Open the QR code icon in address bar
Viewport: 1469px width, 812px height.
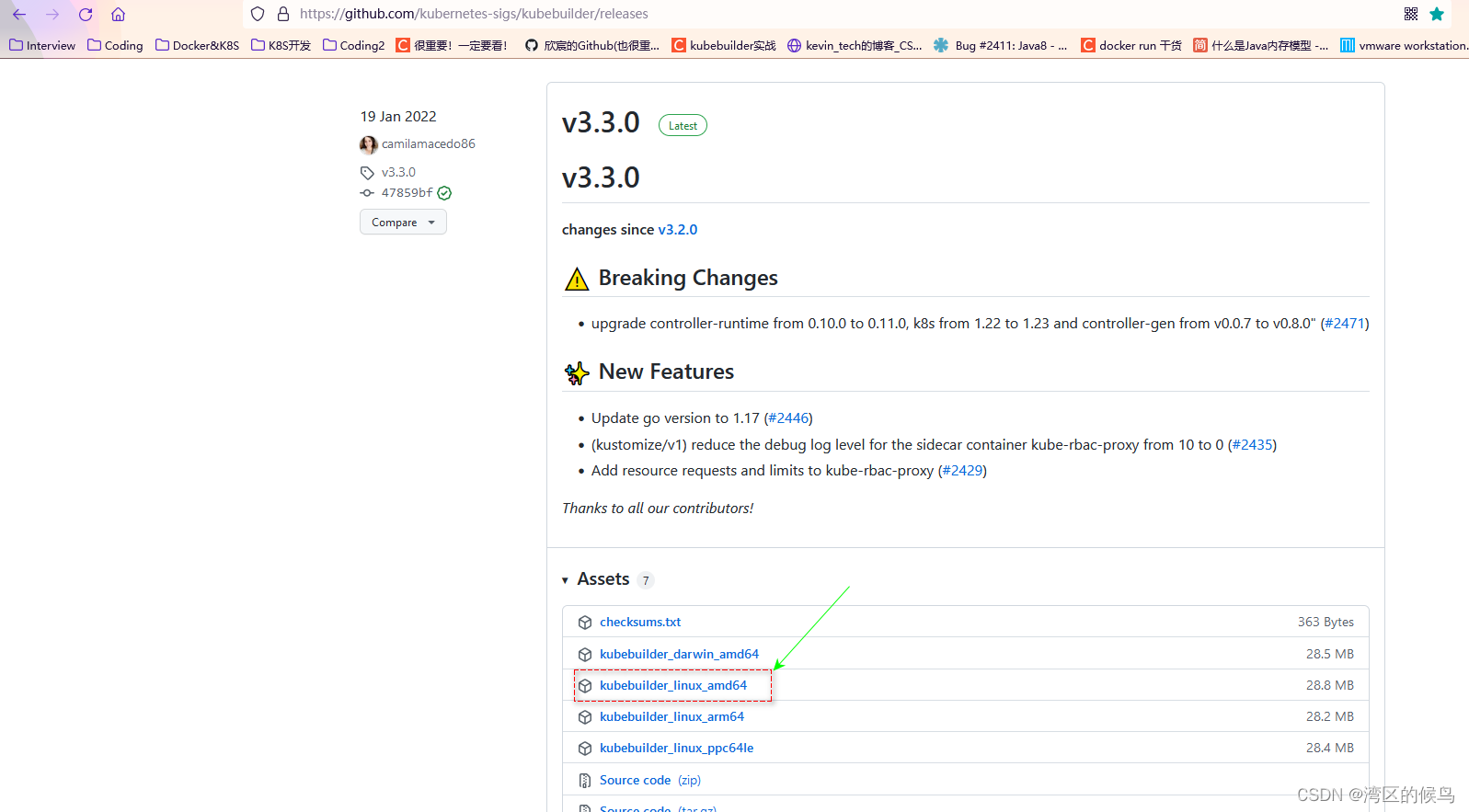click(1411, 14)
